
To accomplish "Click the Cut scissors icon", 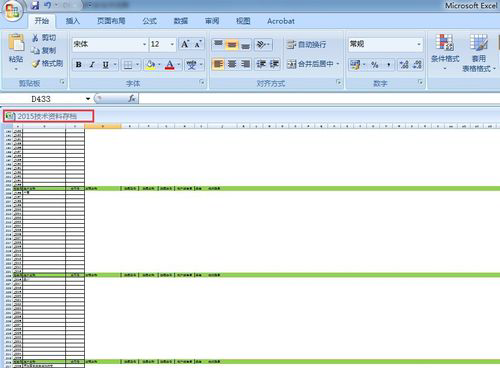I will tap(35, 38).
